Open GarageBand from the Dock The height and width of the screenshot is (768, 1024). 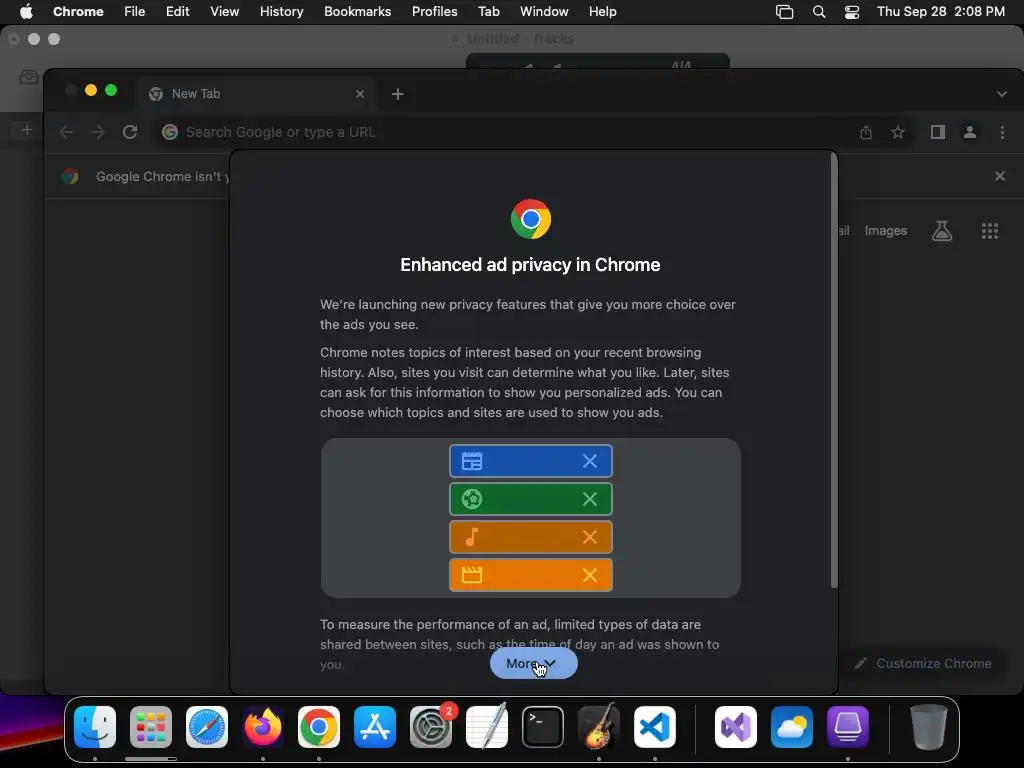tap(599, 727)
